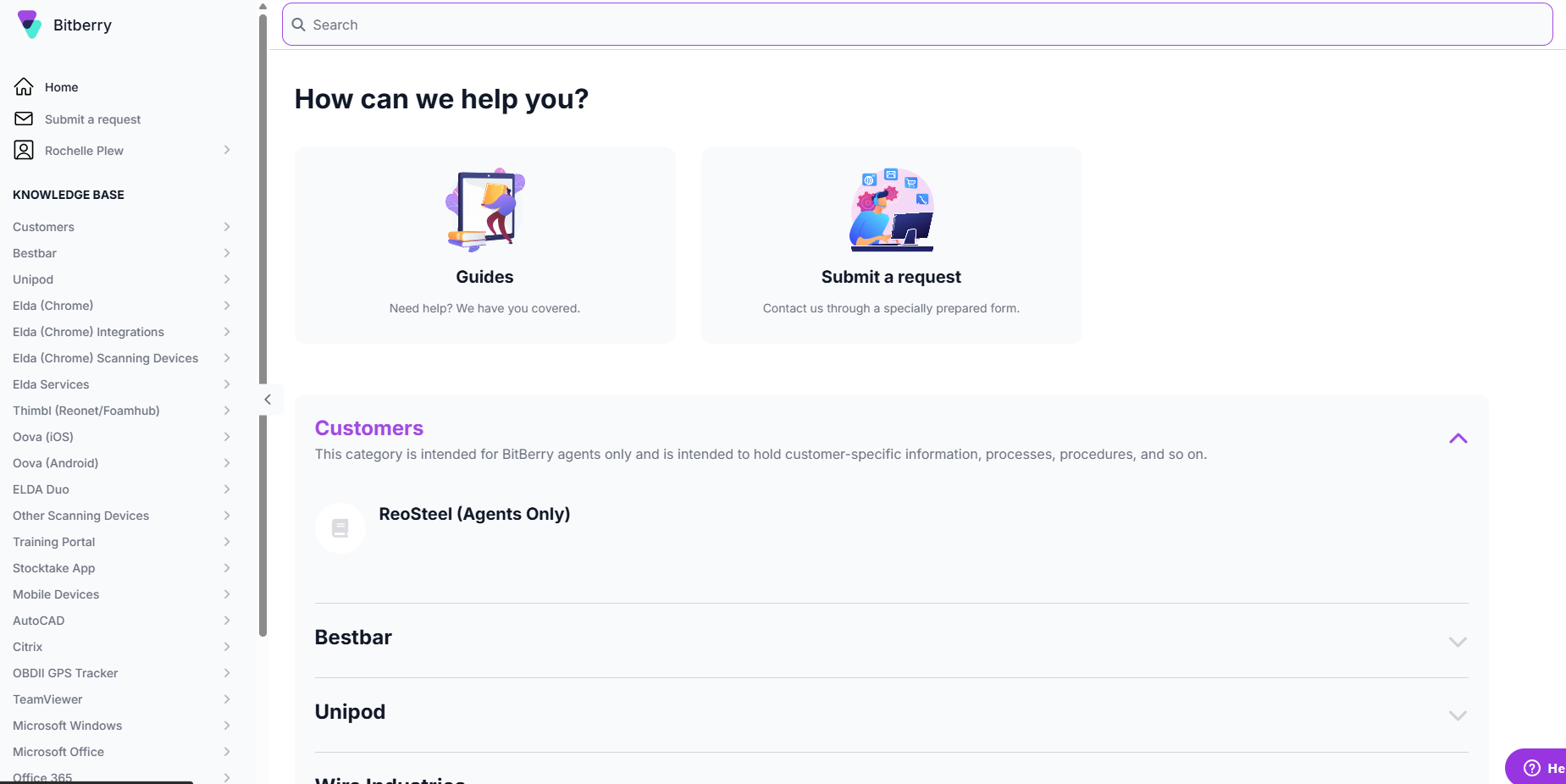The height and width of the screenshot is (784, 1566).
Task: Open Rochelle Plew account menu
Action: [x=84, y=151]
